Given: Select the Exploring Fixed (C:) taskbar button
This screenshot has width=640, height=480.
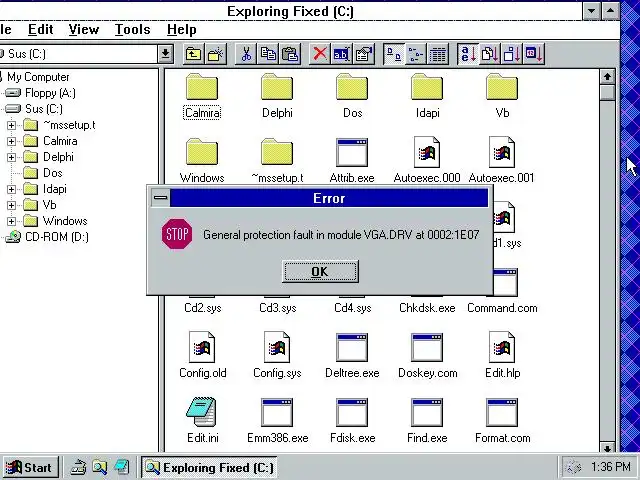Looking at the screenshot, I should point(209,467).
